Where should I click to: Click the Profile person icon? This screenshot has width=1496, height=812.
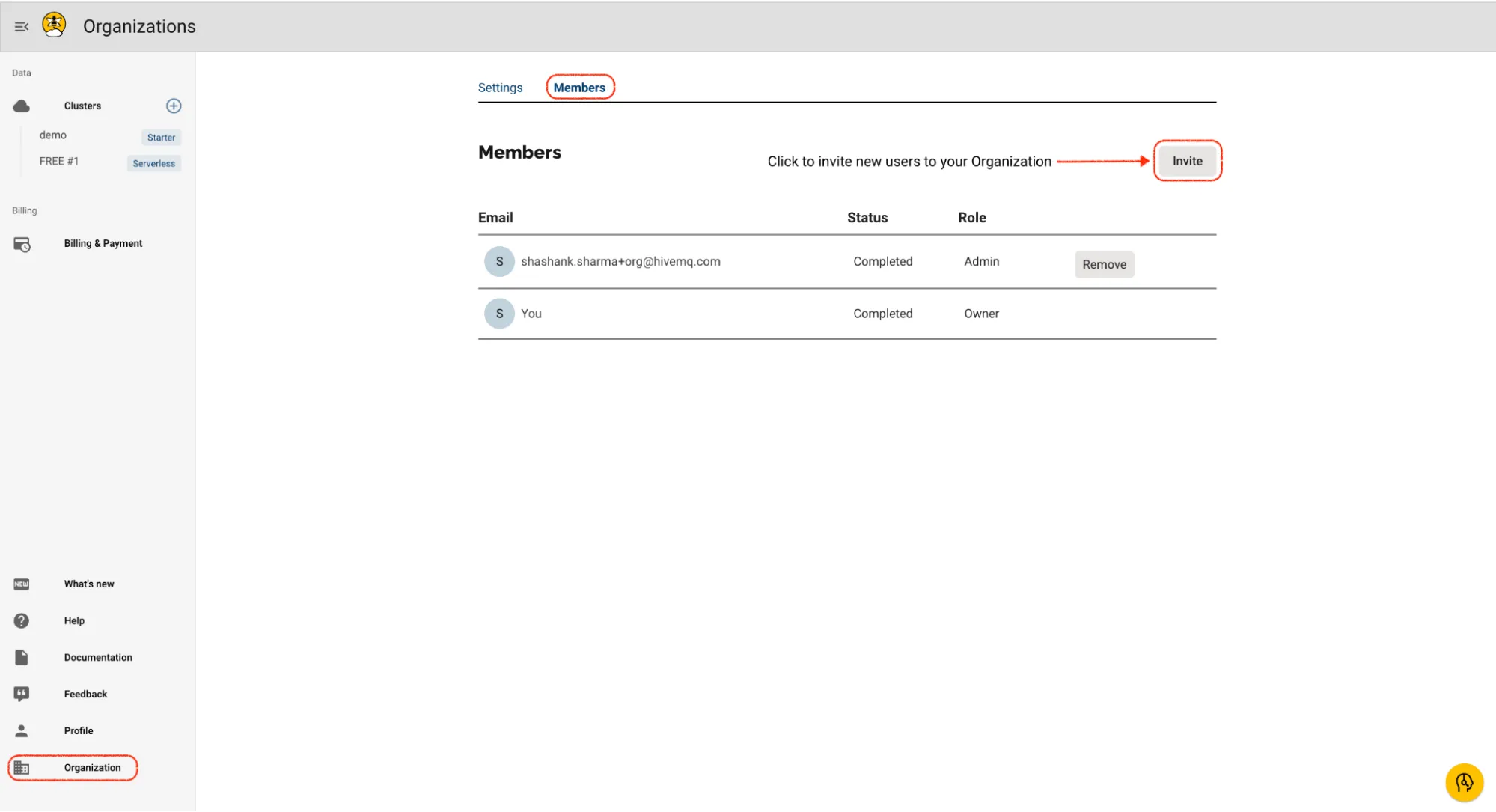tap(22, 730)
